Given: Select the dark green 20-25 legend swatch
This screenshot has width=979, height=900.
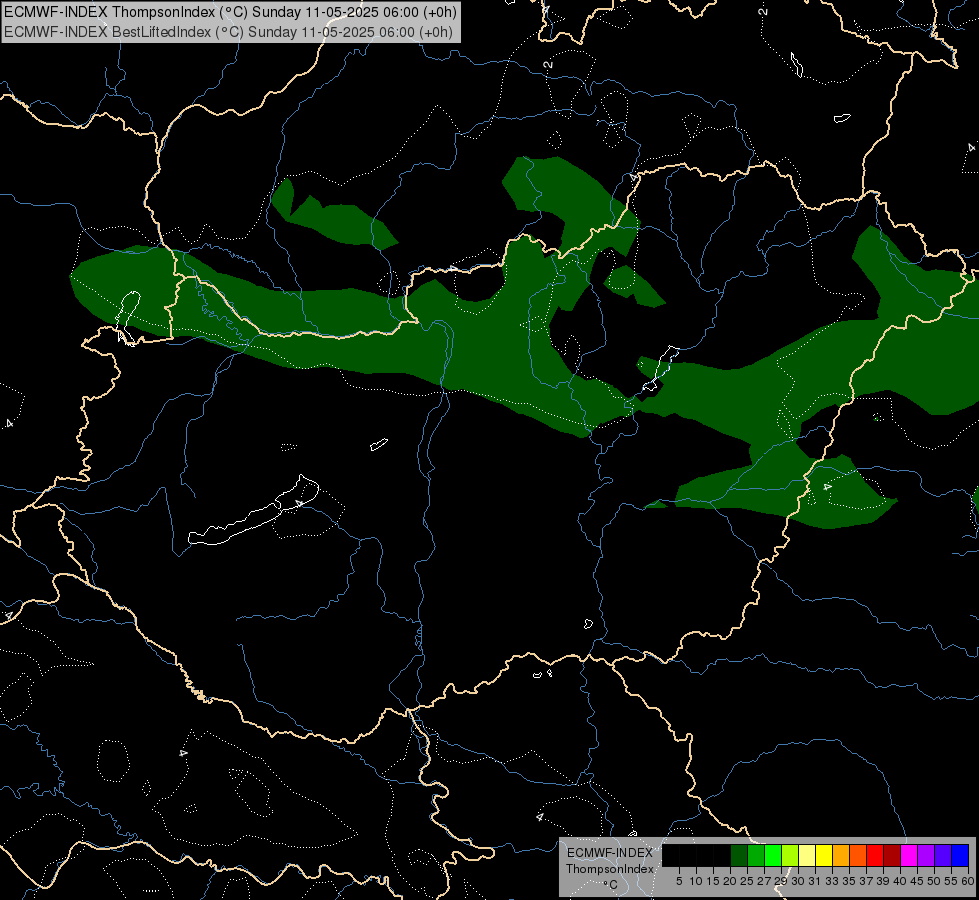Looking at the screenshot, I should tap(739, 856).
